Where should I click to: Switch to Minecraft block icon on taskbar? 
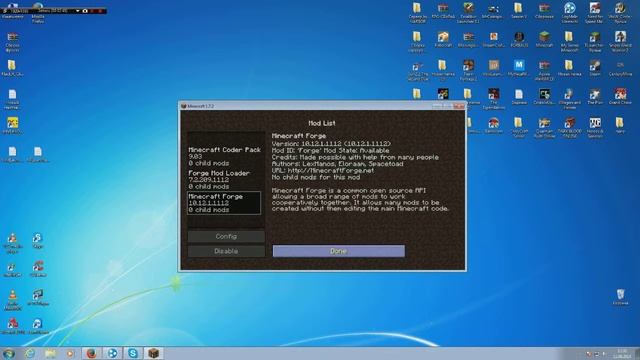[x=153, y=353]
